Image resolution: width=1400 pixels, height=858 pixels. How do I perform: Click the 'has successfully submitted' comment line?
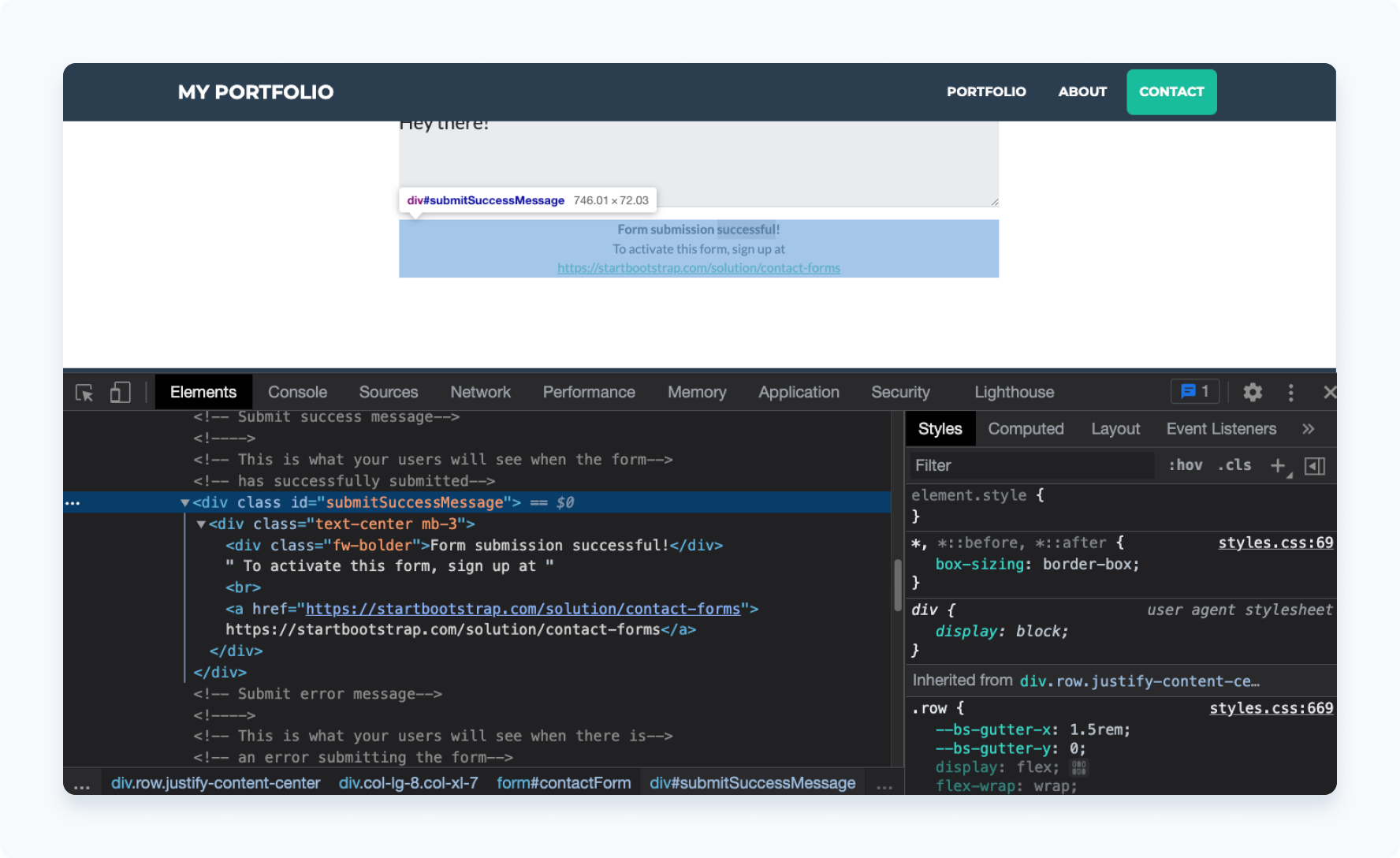click(x=344, y=481)
